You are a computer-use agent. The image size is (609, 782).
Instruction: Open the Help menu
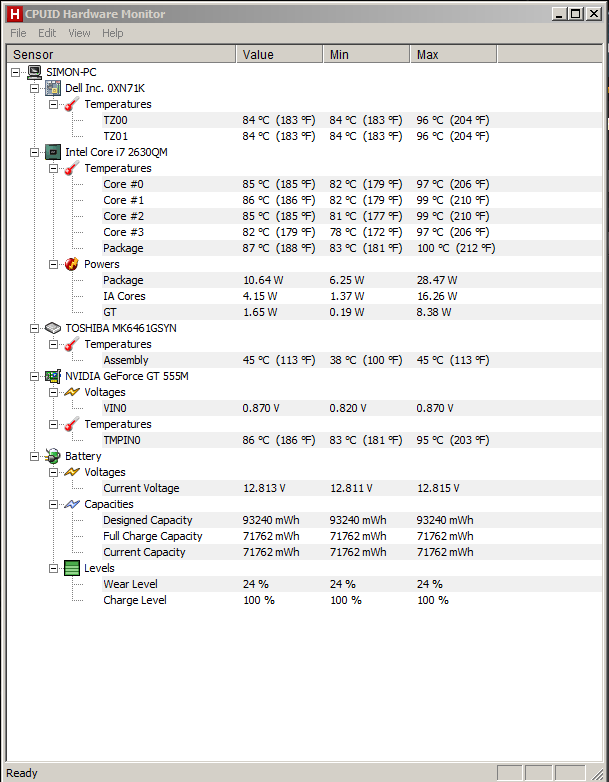[x=113, y=33]
